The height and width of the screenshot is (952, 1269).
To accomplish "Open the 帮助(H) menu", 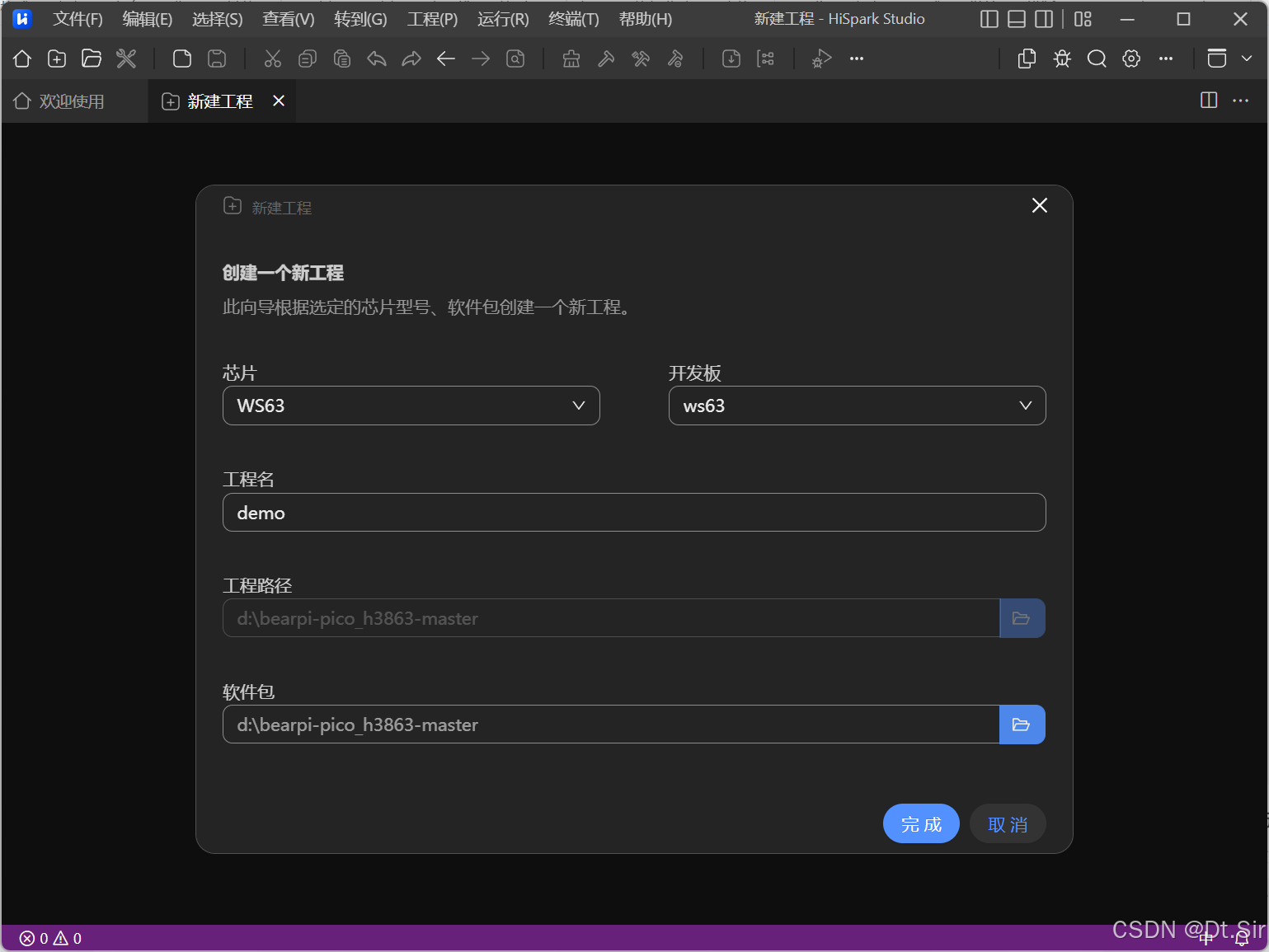I will point(646,19).
